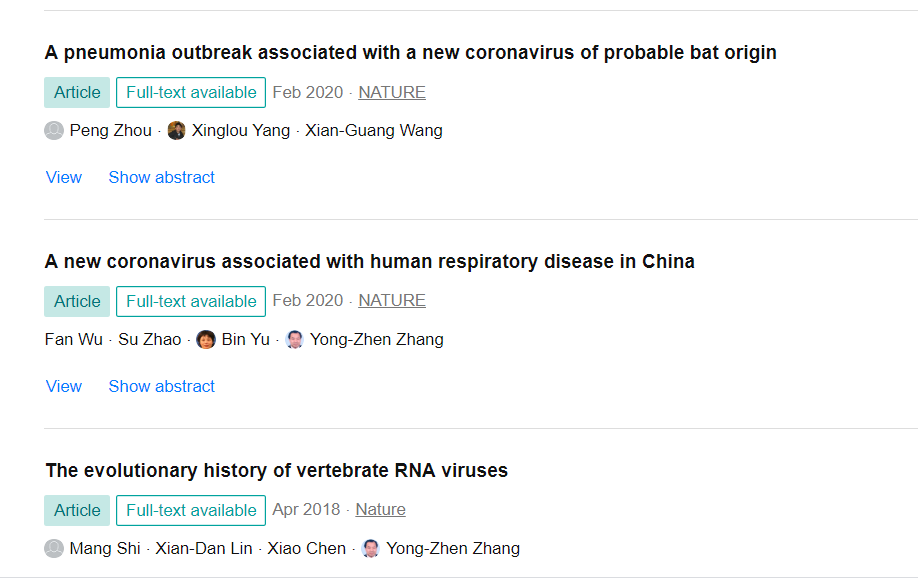The width and height of the screenshot is (918, 578).
Task: Click Mang Shi's grey avatar icon
Action: tap(54, 548)
